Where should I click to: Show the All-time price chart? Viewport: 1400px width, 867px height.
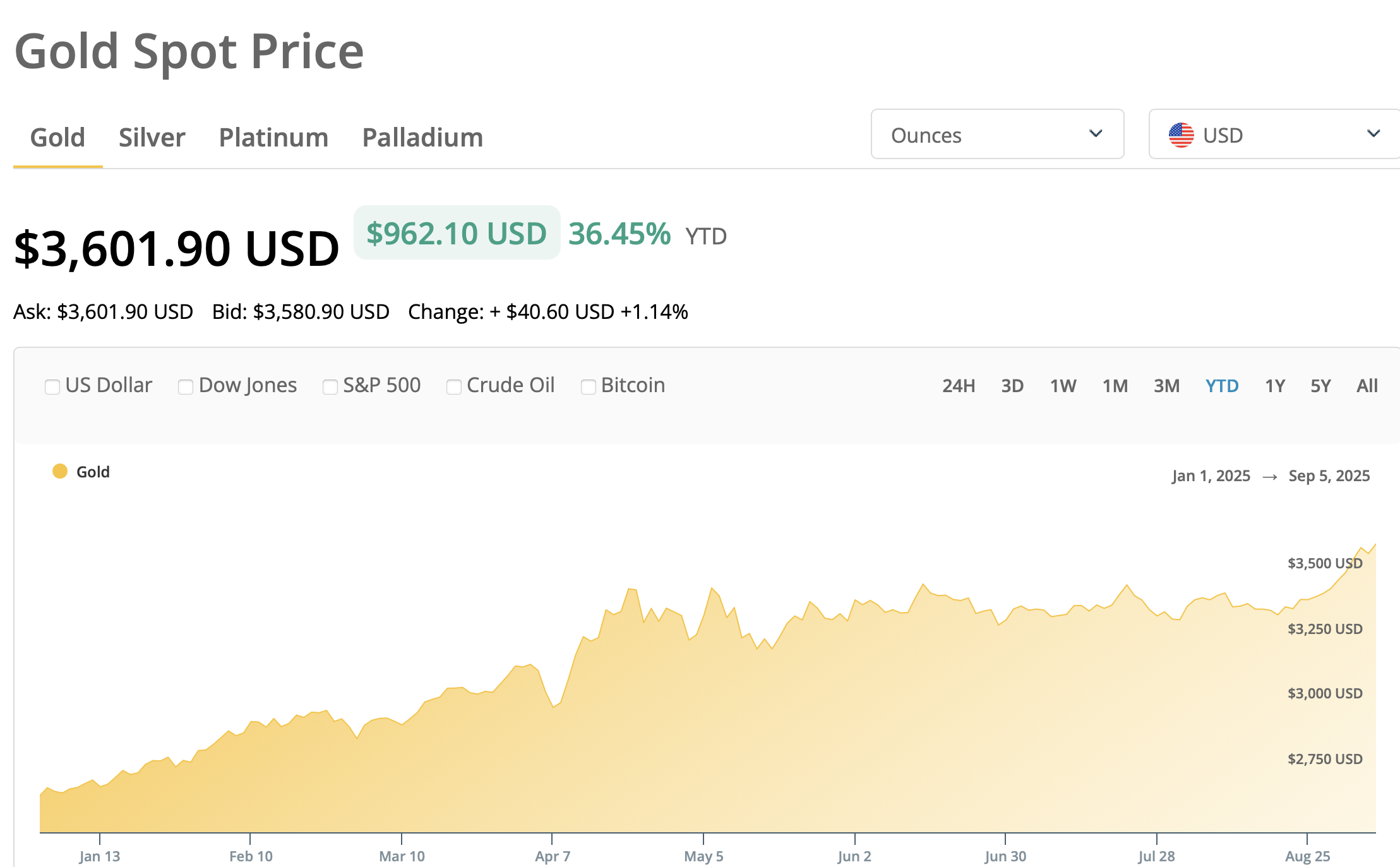click(x=1366, y=385)
